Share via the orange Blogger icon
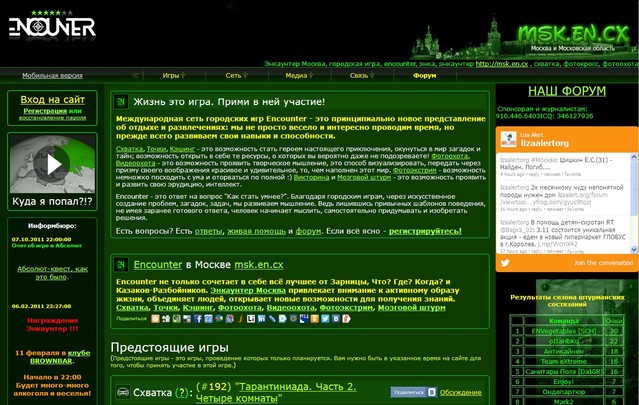This screenshot has width=639, height=405. pyautogui.click(x=155, y=319)
